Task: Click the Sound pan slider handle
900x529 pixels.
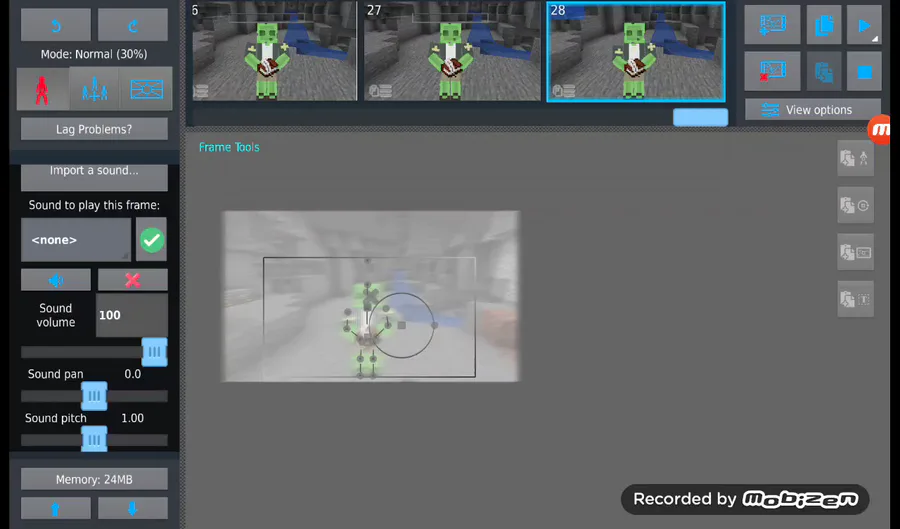Action: 94,396
